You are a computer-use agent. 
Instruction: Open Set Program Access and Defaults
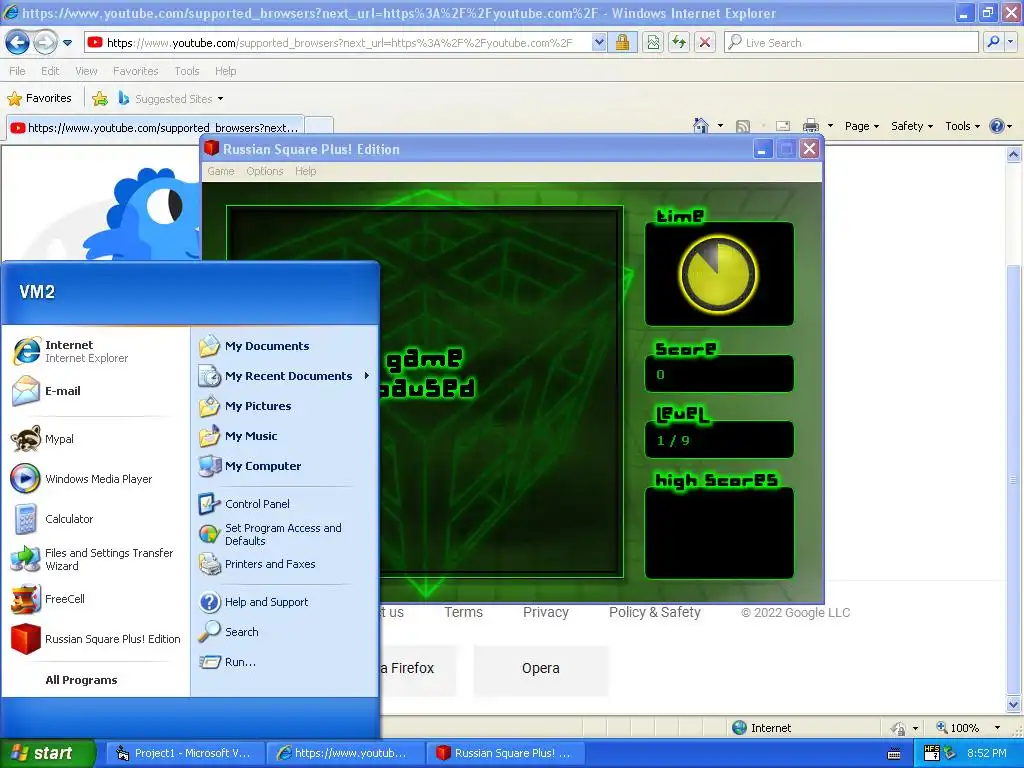[284, 534]
